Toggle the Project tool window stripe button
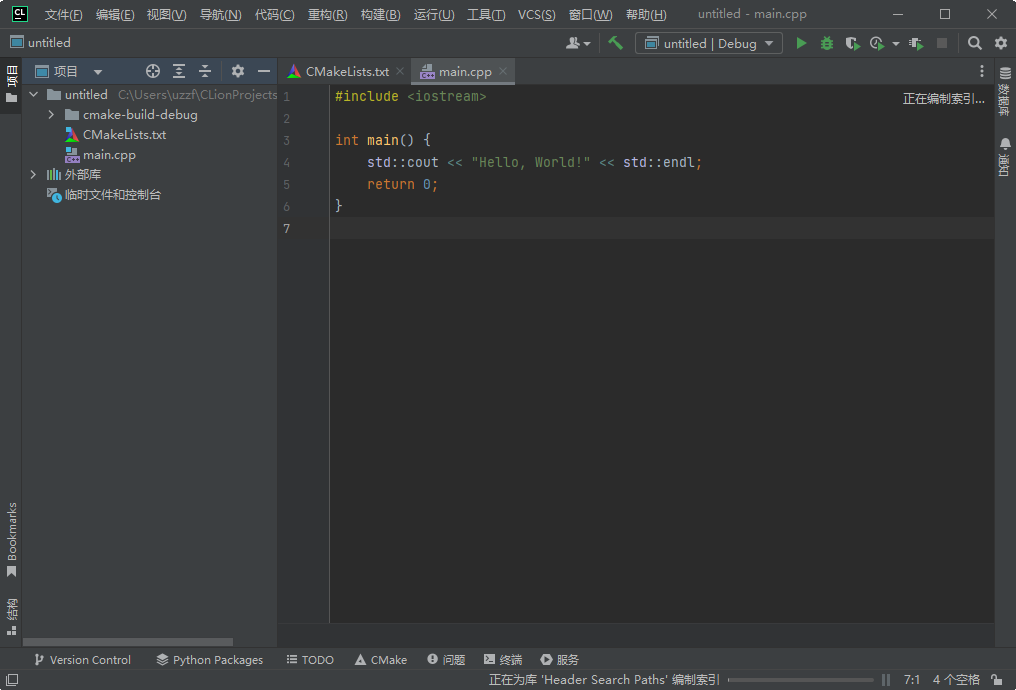1016x690 pixels. click(11, 84)
